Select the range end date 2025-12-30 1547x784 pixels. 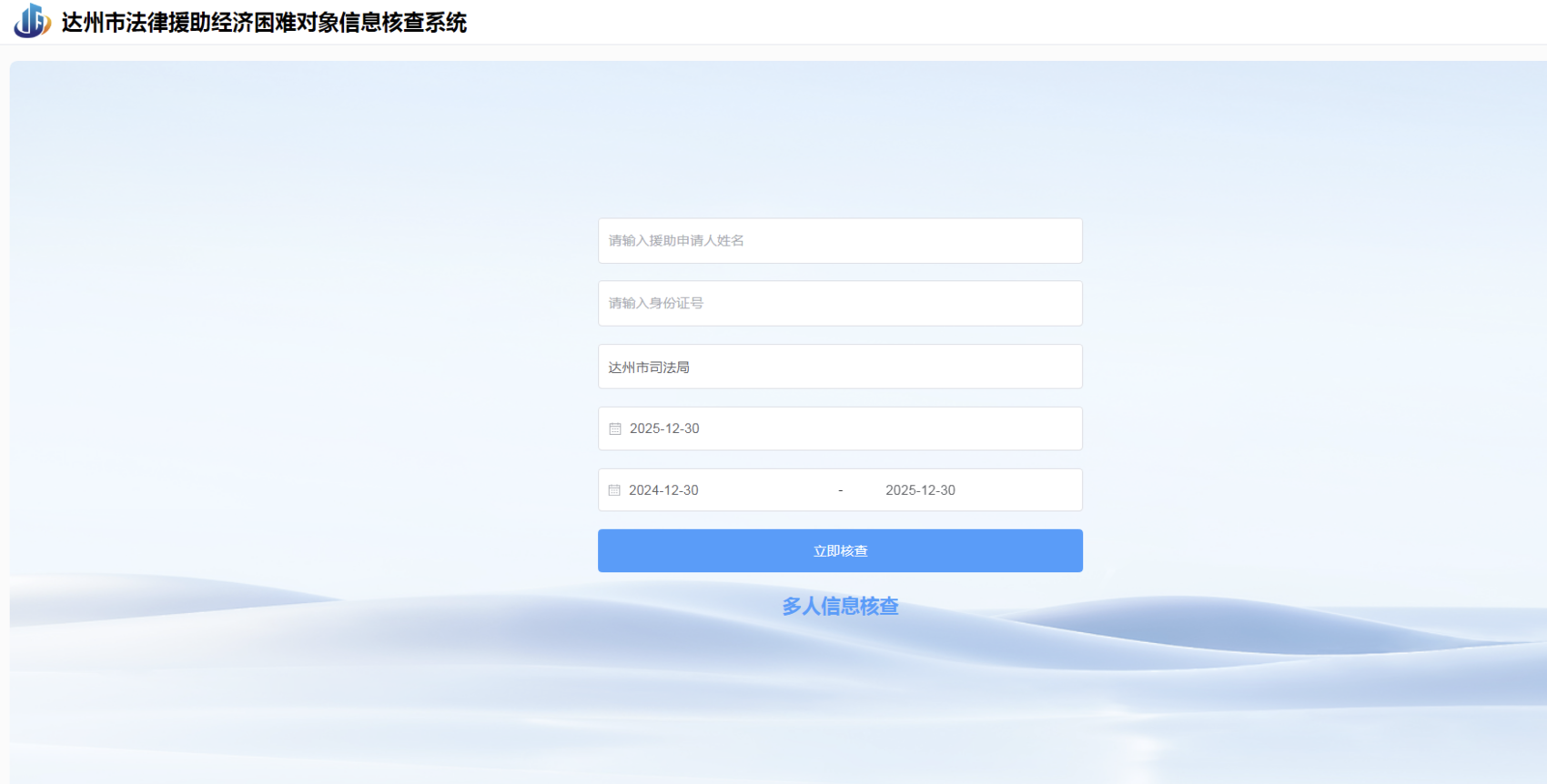point(920,490)
